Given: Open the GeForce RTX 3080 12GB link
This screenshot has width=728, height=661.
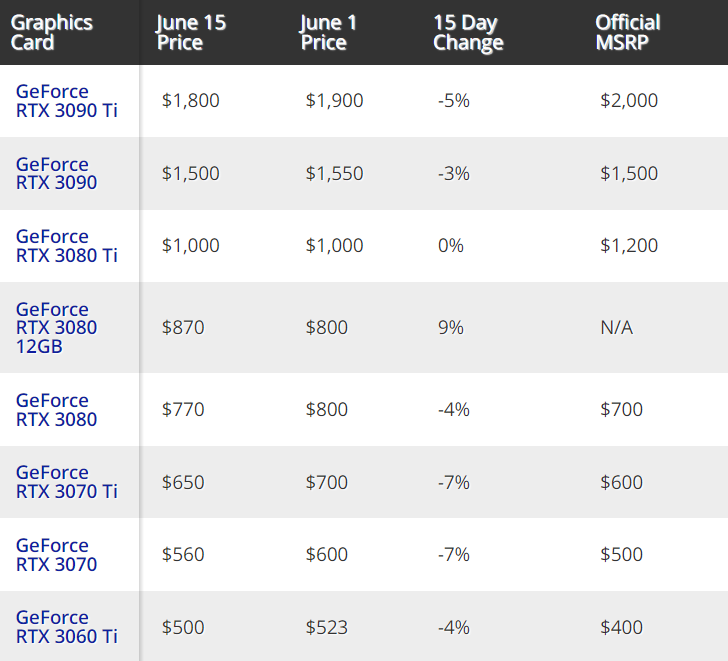Looking at the screenshot, I should click(56, 328).
